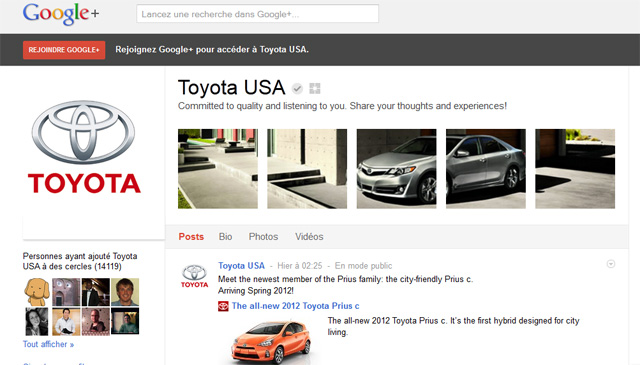Click the small Toyota avatar in the post
Image resolution: width=640 pixels, height=365 pixels.
[x=194, y=276]
